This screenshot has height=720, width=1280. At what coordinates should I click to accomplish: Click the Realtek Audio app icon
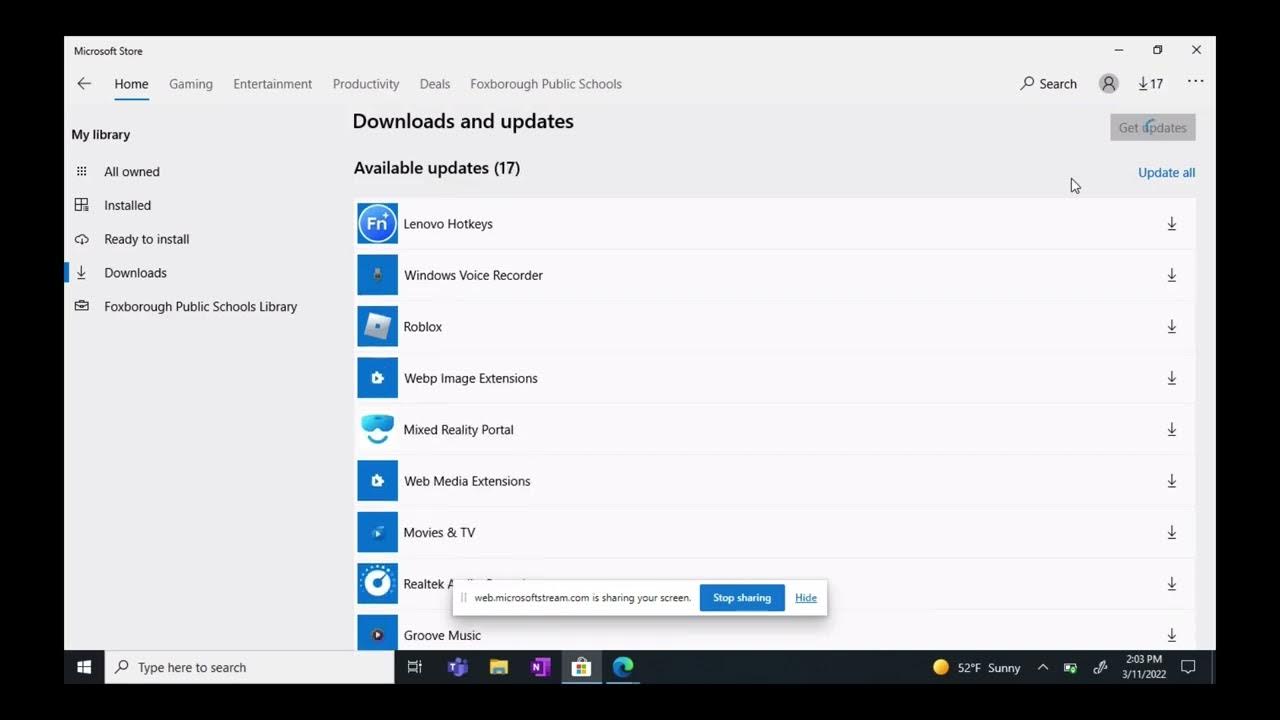[377, 584]
